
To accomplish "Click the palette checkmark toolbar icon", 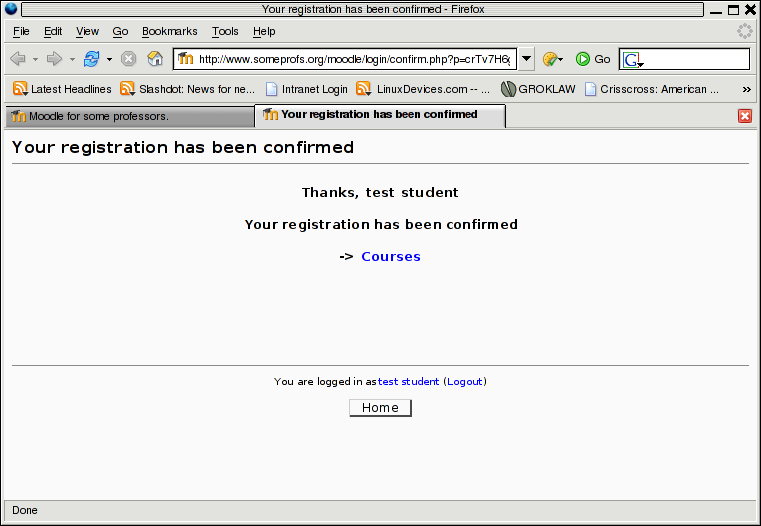I will 552,59.
